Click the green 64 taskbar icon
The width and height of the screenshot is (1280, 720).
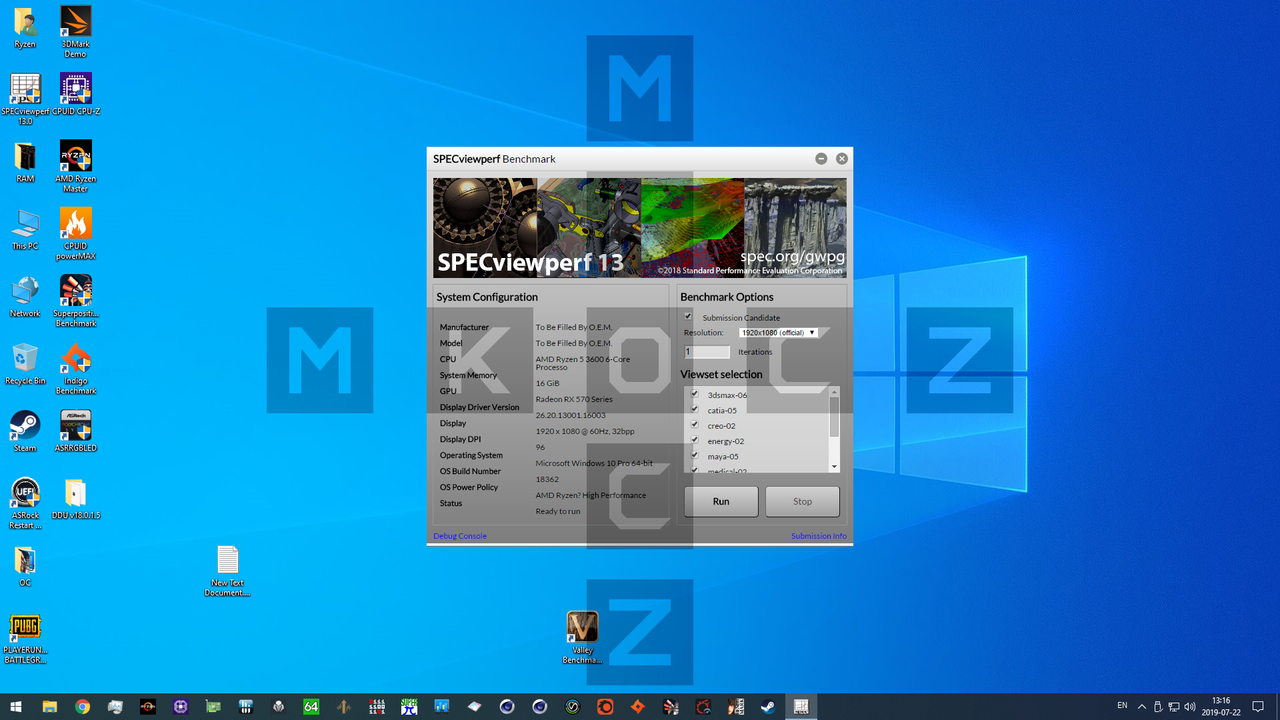(311, 706)
